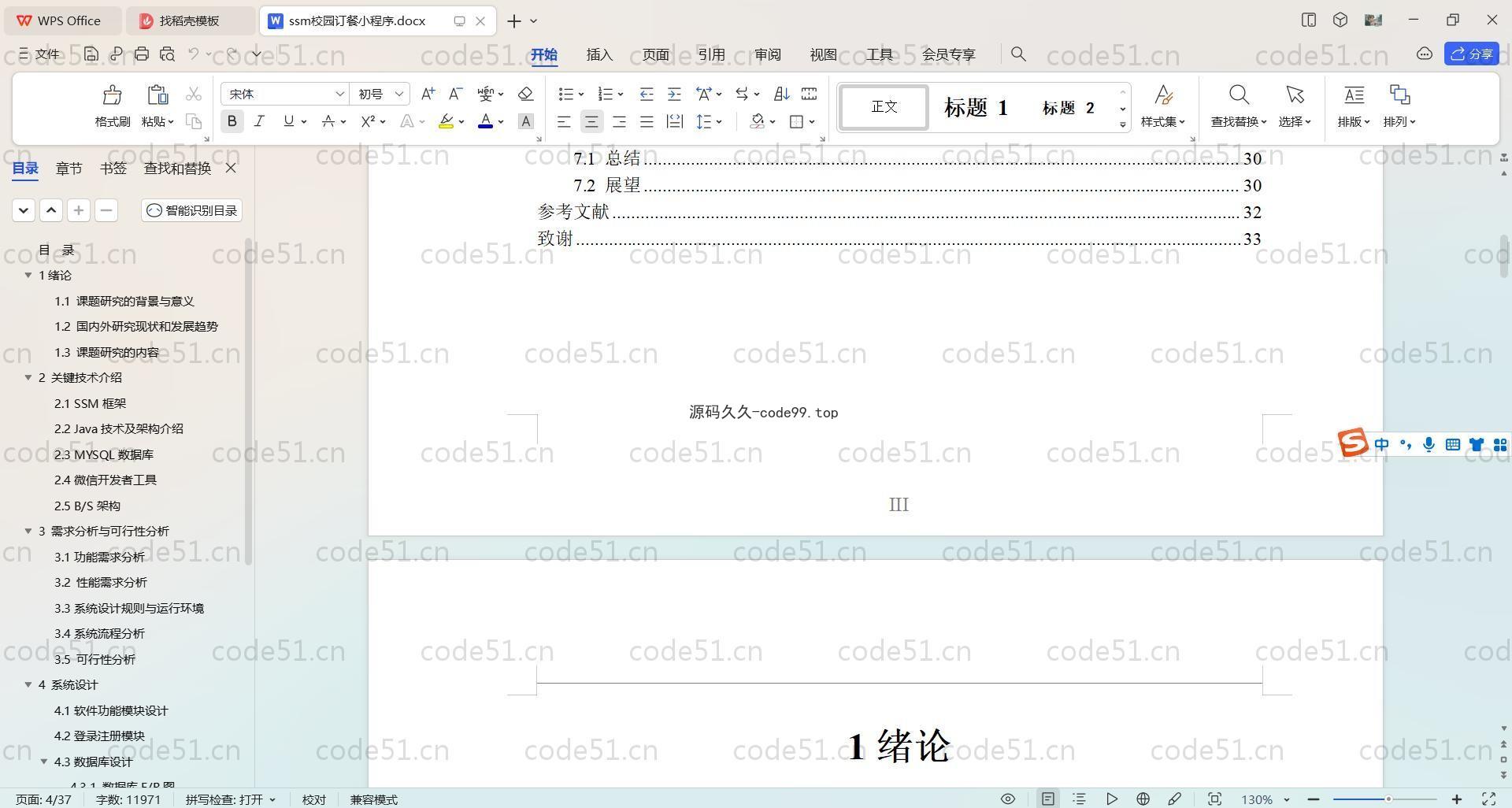Open the line spacing dropdown

(x=719, y=122)
